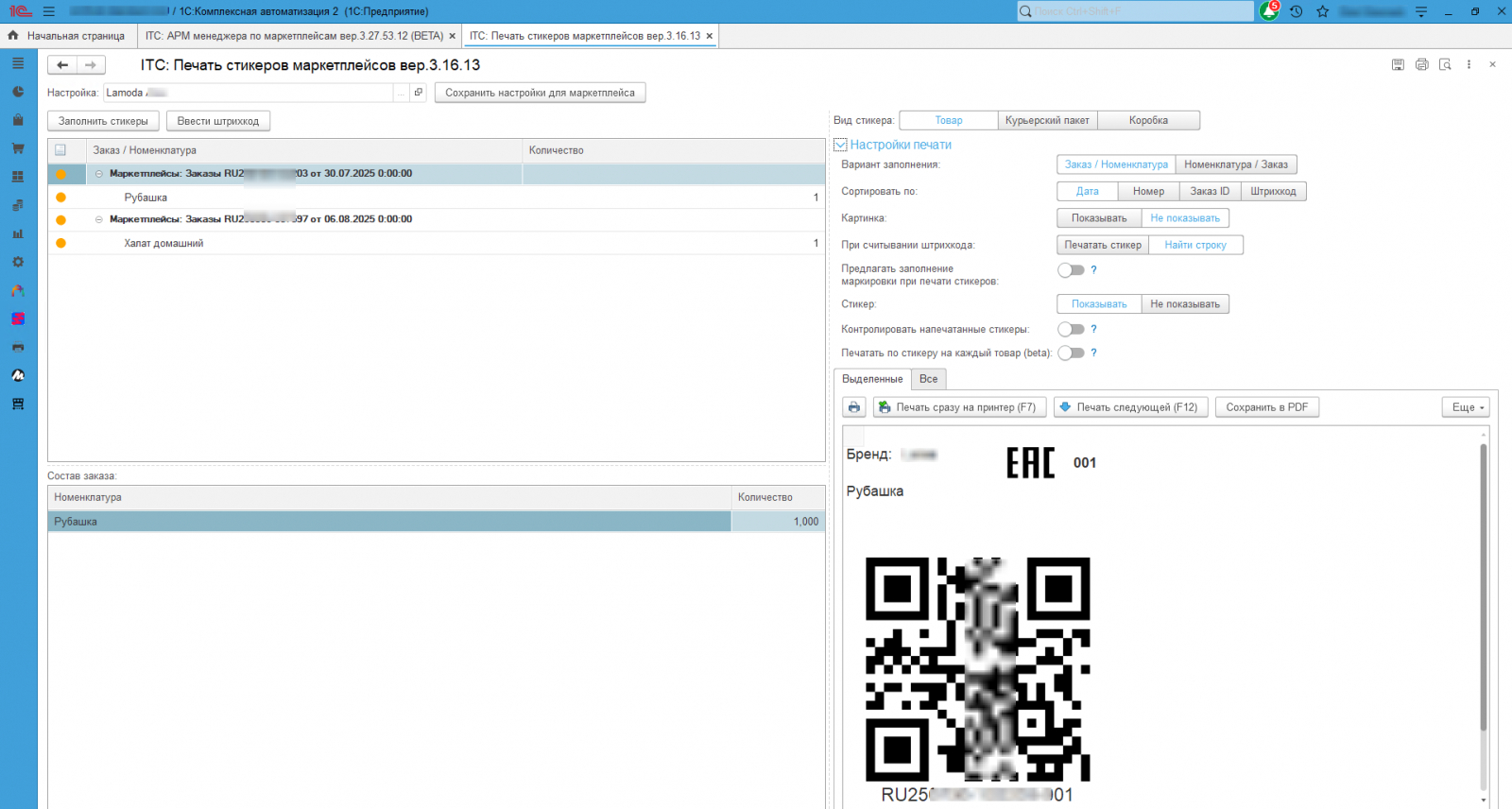The width and height of the screenshot is (1512, 809).
Task: Collapse the order row dated 06.08.2025
Action: coord(98,219)
